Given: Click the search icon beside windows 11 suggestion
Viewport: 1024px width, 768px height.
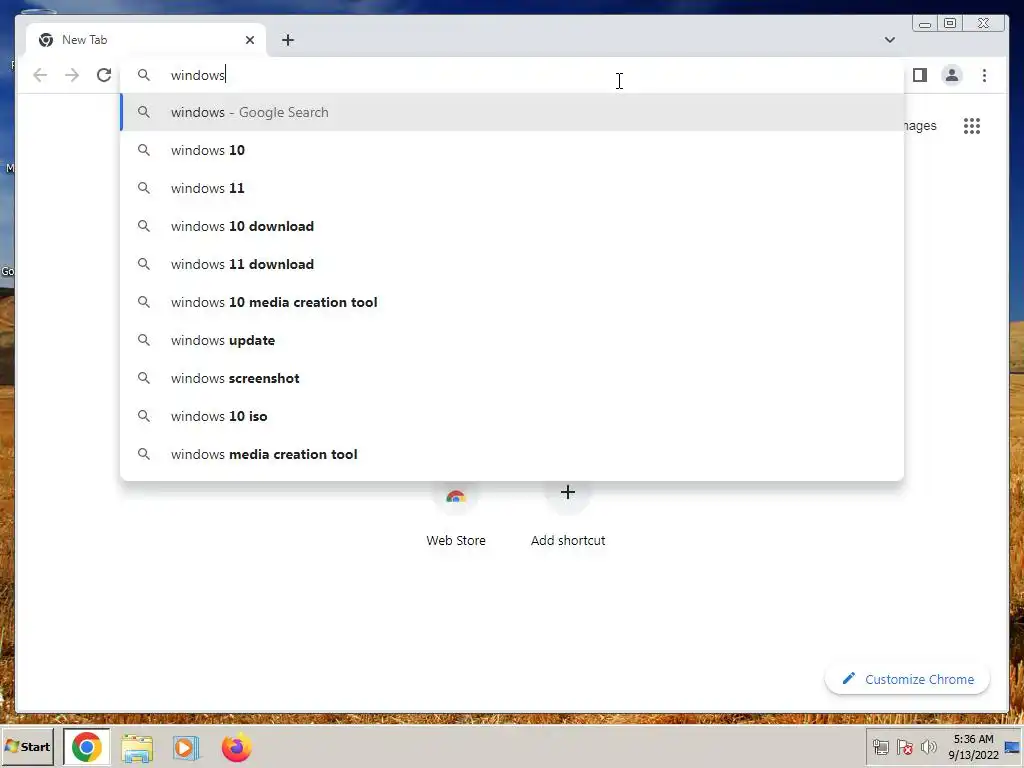Looking at the screenshot, I should pos(144,188).
